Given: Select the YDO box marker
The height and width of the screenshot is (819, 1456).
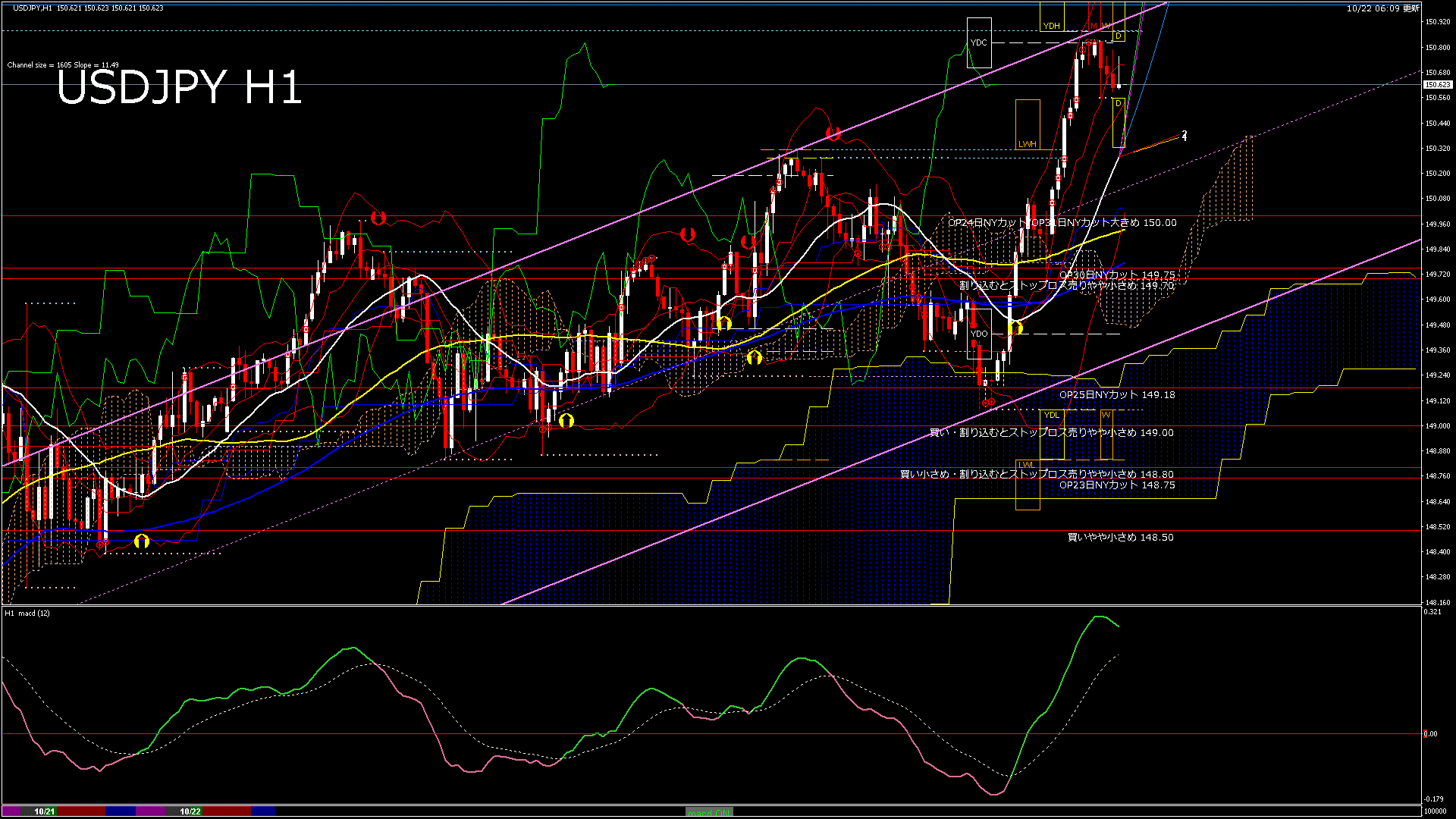Looking at the screenshot, I should (979, 334).
